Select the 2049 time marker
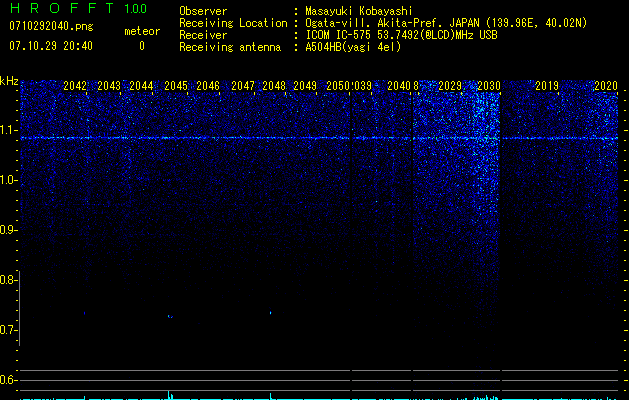Image resolution: width=629 pixels, height=400 pixels. point(305,86)
